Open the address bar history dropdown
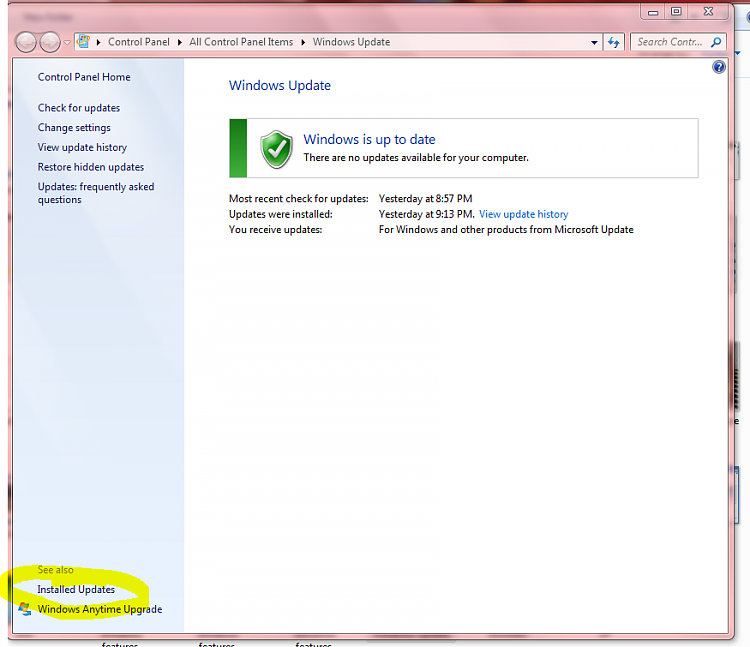This screenshot has width=750, height=647. point(594,42)
